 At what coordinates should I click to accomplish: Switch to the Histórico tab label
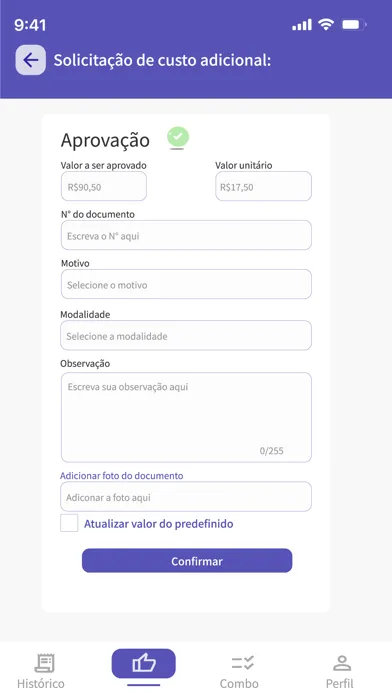(x=41, y=683)
